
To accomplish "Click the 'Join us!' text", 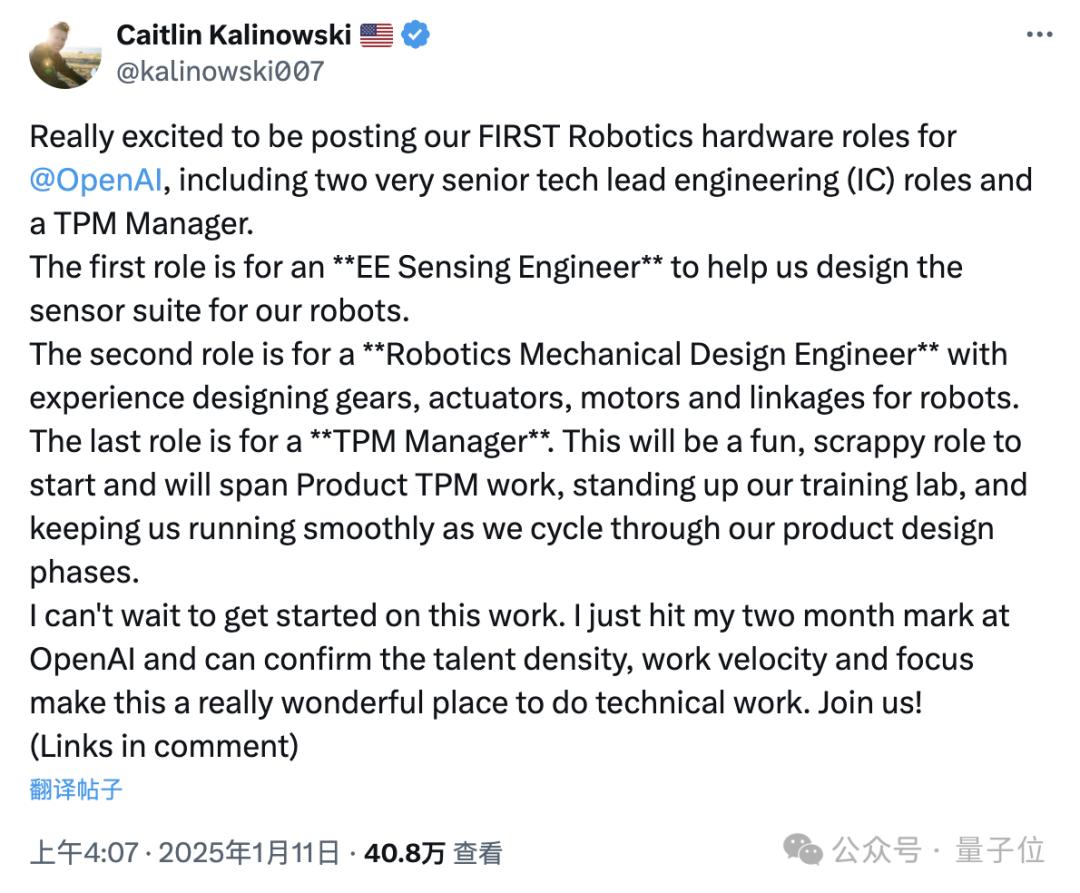I will (x=870, y=703).
